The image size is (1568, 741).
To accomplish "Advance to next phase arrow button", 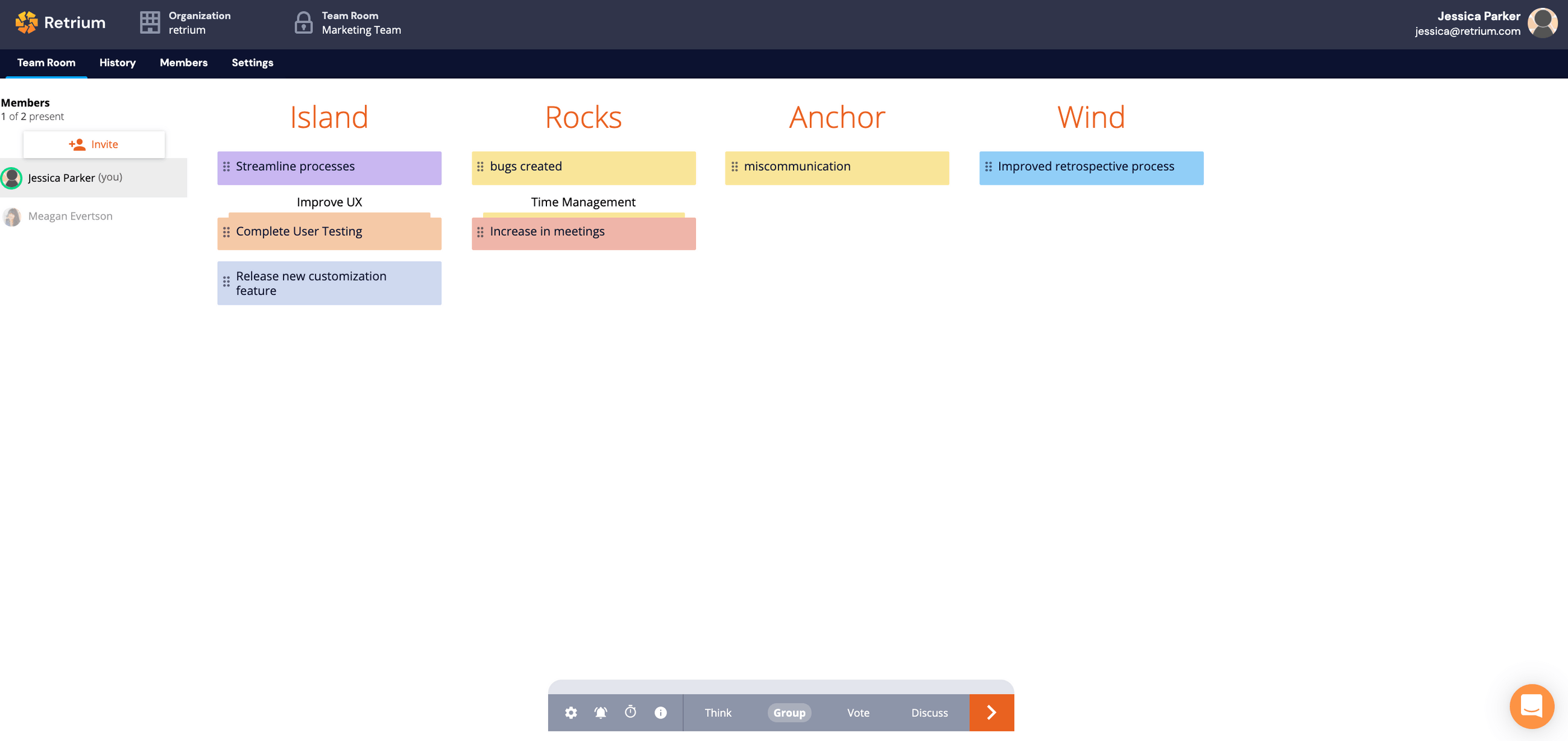I will 991,713.
